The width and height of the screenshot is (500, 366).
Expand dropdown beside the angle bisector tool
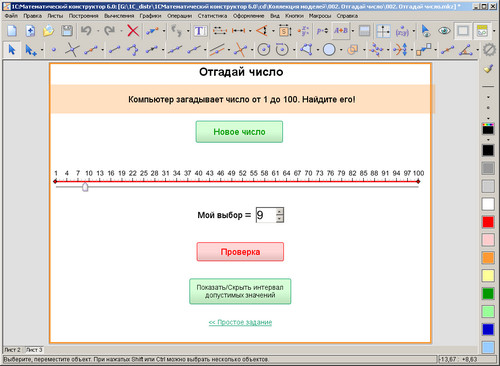(477, 50)
